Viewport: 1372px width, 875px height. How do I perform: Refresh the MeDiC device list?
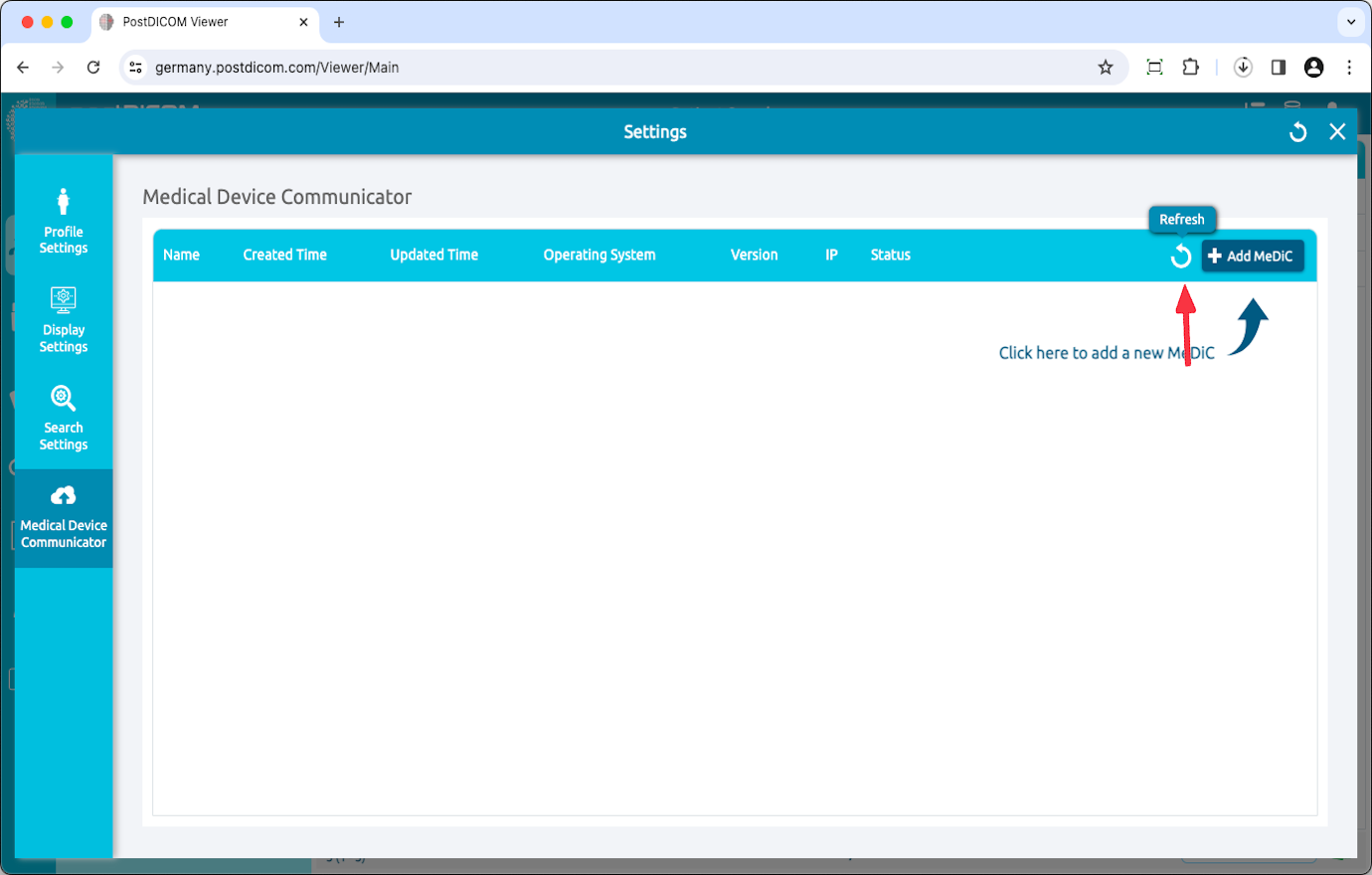coord(1181,256)
